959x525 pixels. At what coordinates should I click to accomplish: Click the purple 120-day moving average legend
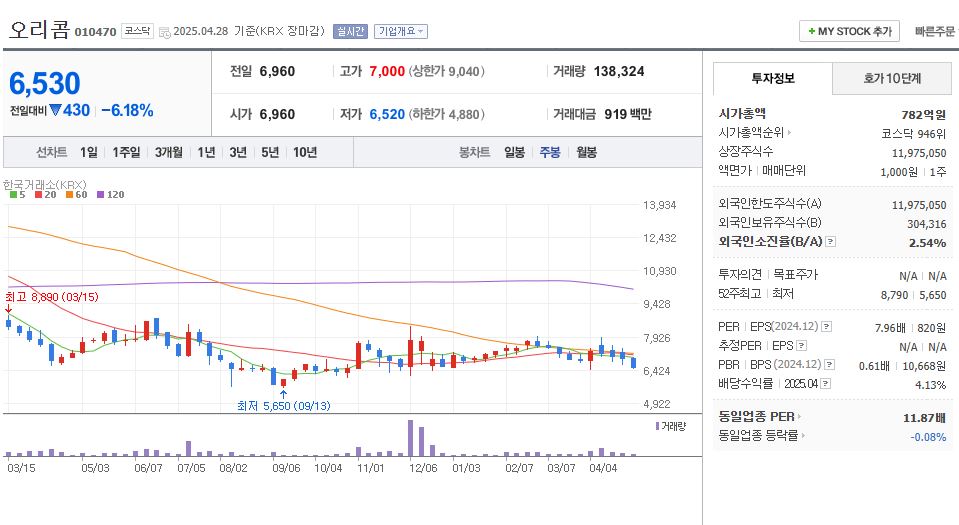[x=111, y=195]
